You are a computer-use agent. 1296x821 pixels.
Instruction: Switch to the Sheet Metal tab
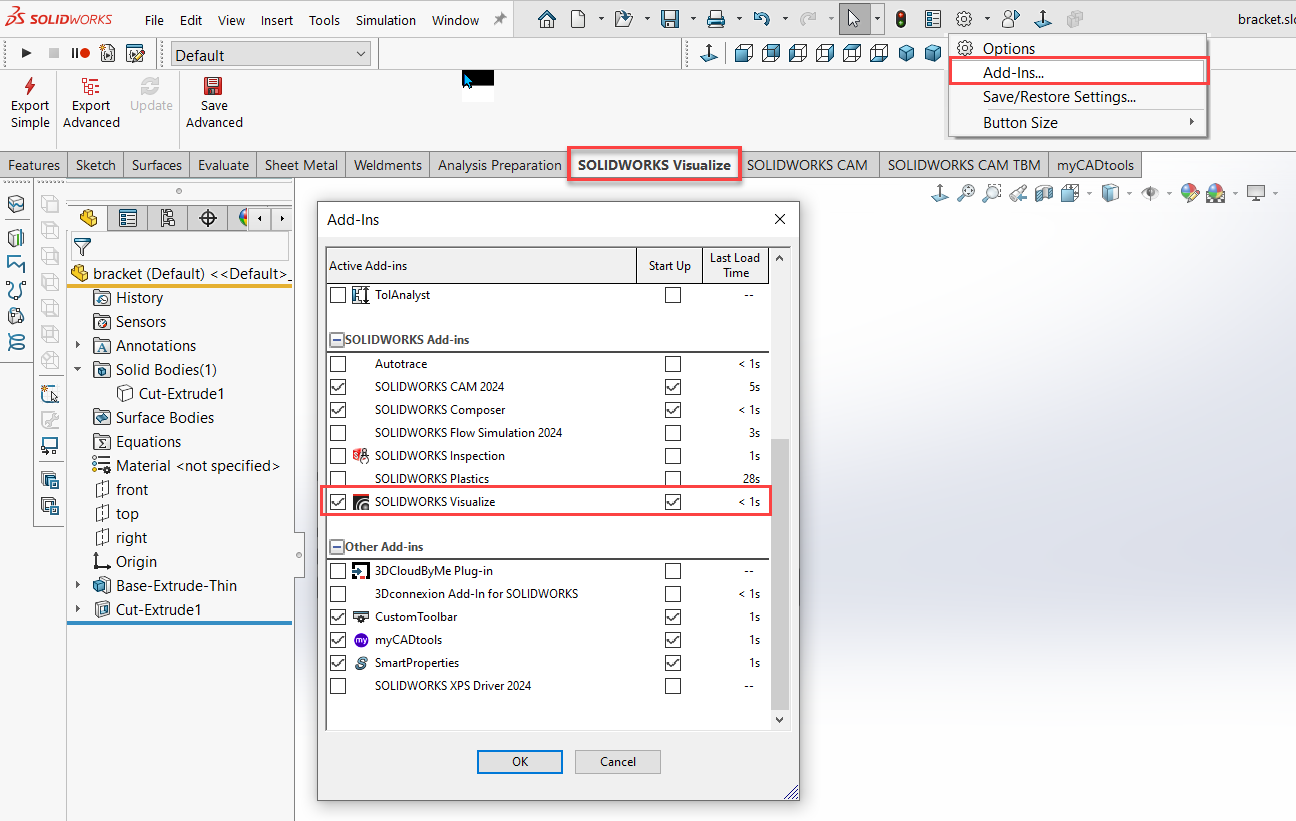(x=301, y=165)
